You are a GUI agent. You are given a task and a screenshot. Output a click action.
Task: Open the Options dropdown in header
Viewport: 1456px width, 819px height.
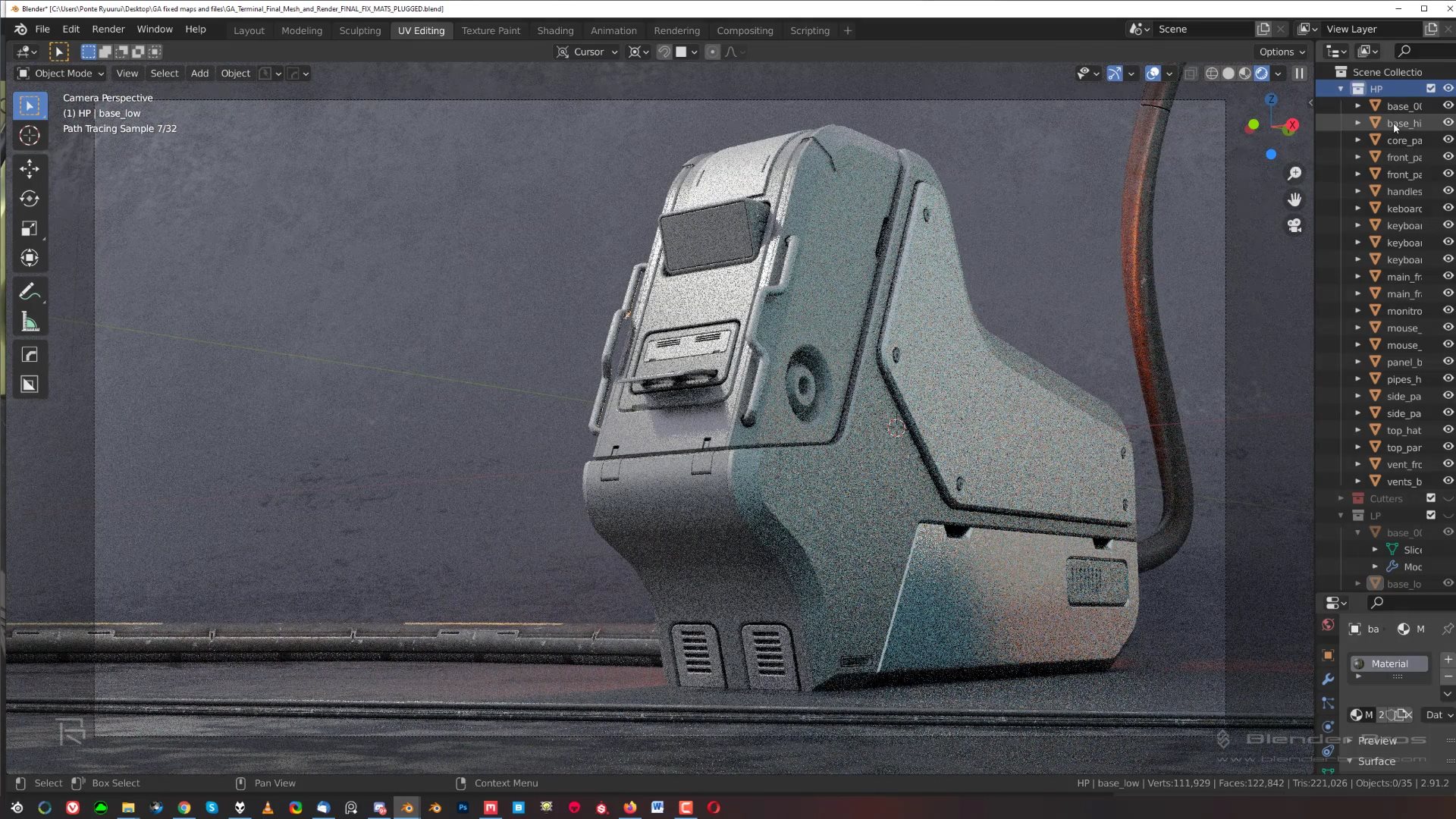click(1282, 52)
